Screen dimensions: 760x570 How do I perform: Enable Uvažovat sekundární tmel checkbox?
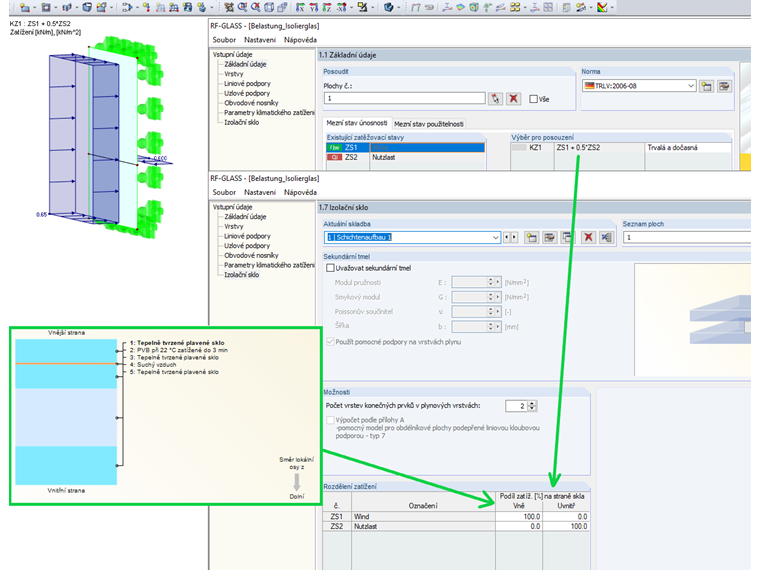tap(330, 268)
